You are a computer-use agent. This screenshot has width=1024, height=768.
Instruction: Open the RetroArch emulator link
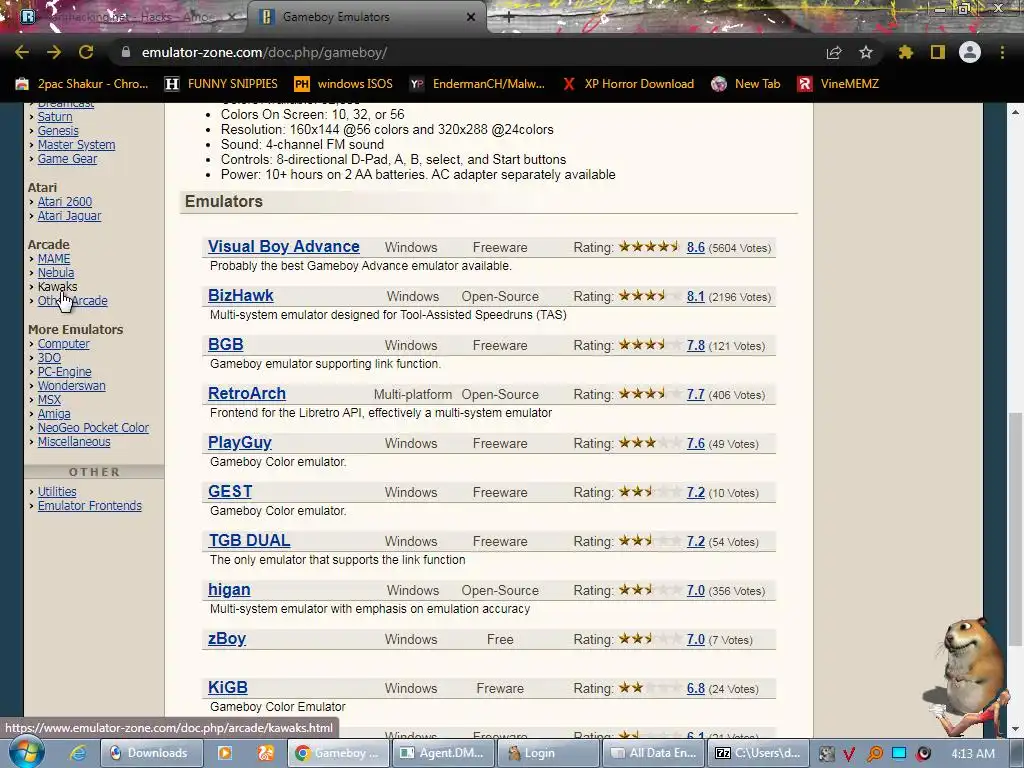coord(247,394)
